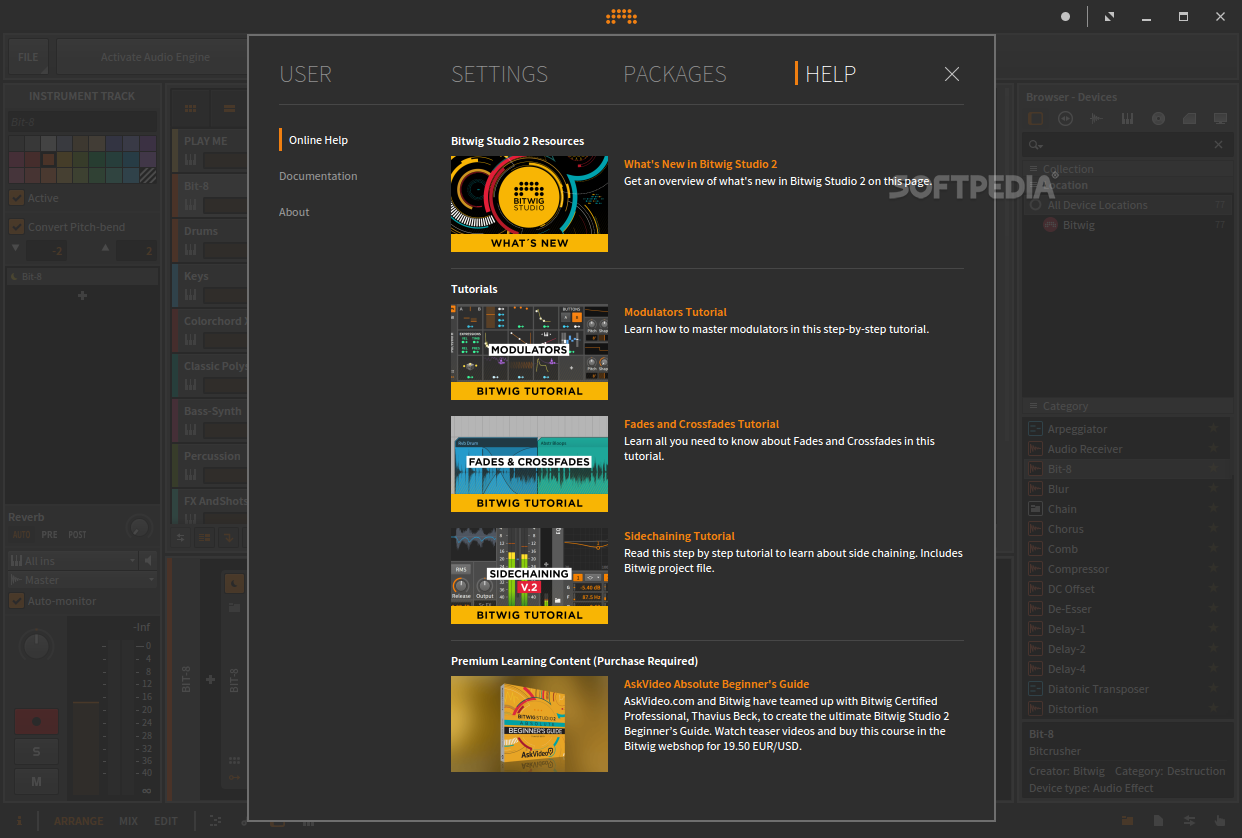This screenshot has height=838, width=1242.
Task: Mute the monitor speaker icon beside All ins
Action: pos(149,560)
